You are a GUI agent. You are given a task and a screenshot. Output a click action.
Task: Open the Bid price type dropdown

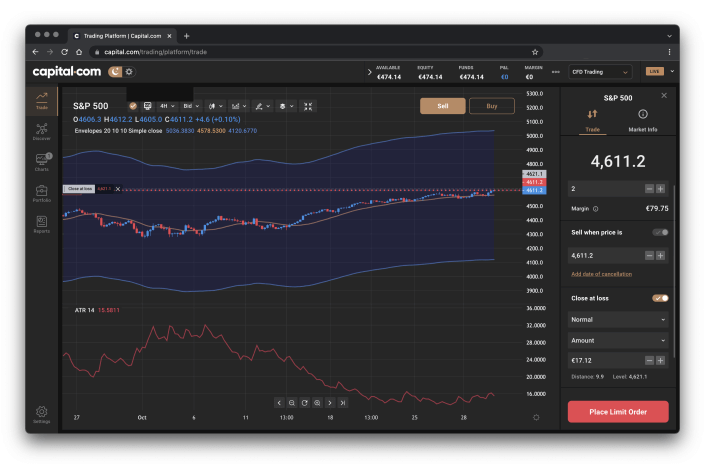pyautogui.click(x=191, y=106)
